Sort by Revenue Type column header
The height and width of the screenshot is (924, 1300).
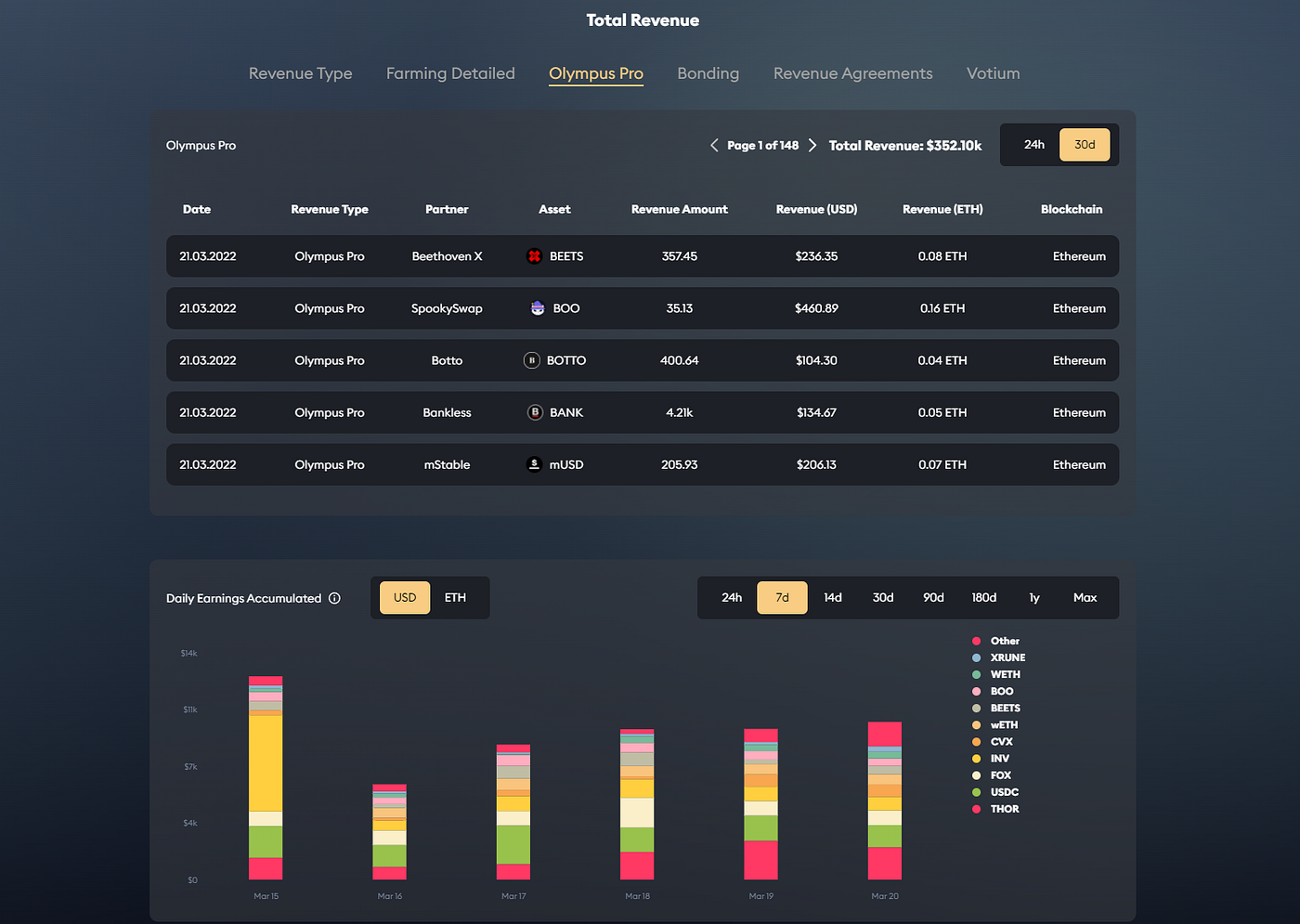pos(330,209)
